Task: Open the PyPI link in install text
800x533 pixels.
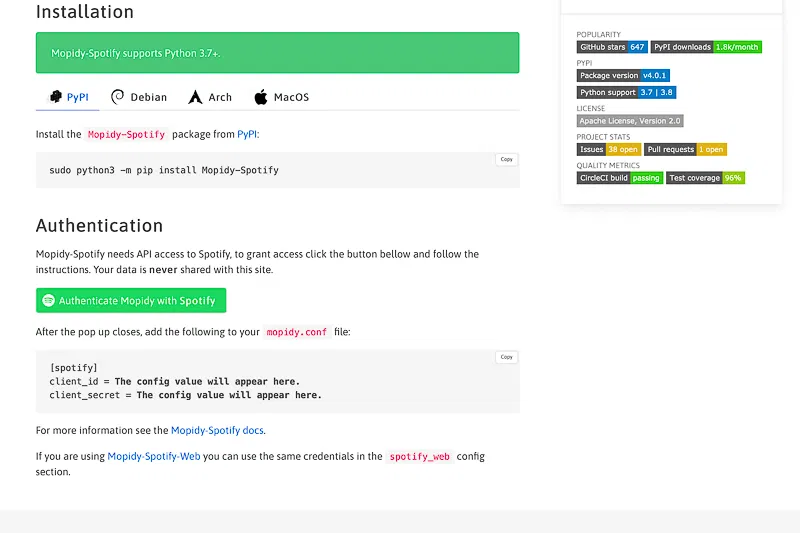Action: 246,134
